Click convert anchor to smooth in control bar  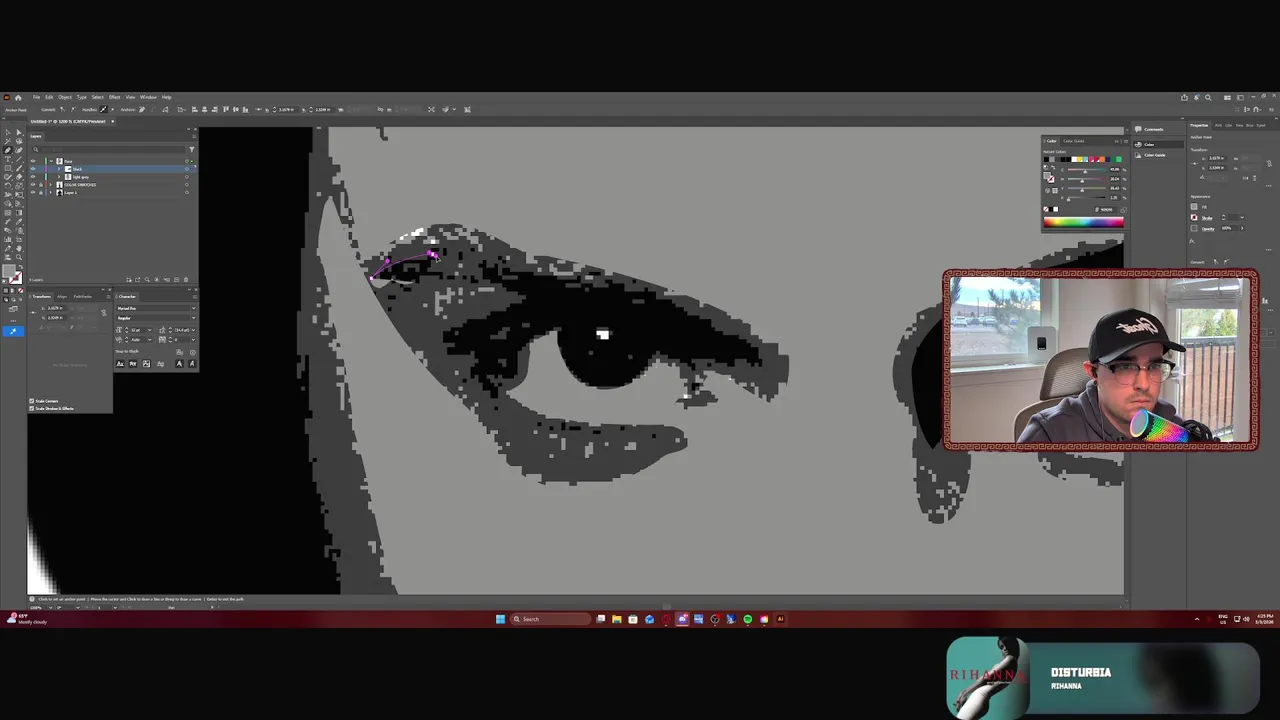point(73,109)
